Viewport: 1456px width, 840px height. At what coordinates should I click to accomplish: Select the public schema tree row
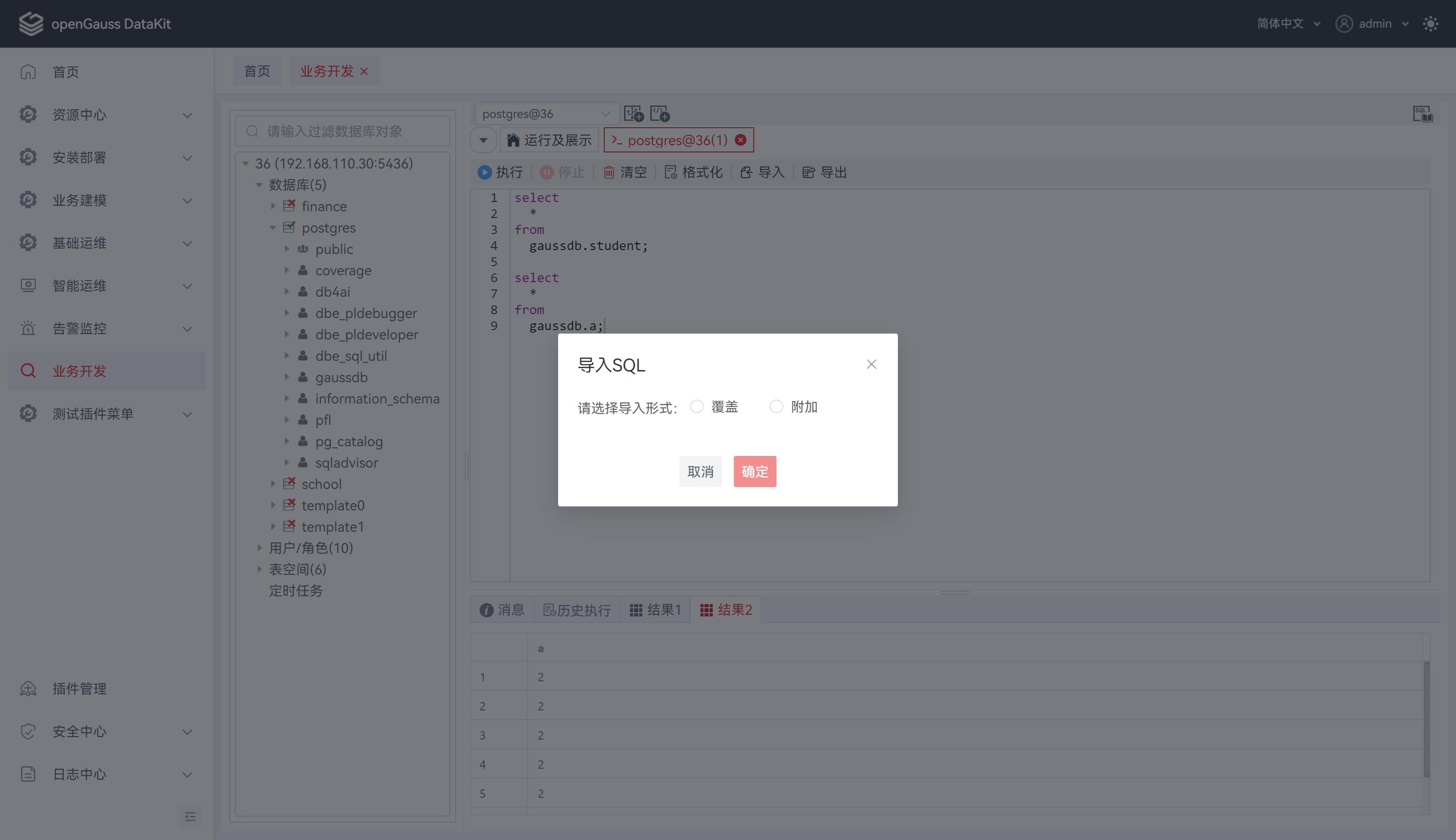coord(343,249)
